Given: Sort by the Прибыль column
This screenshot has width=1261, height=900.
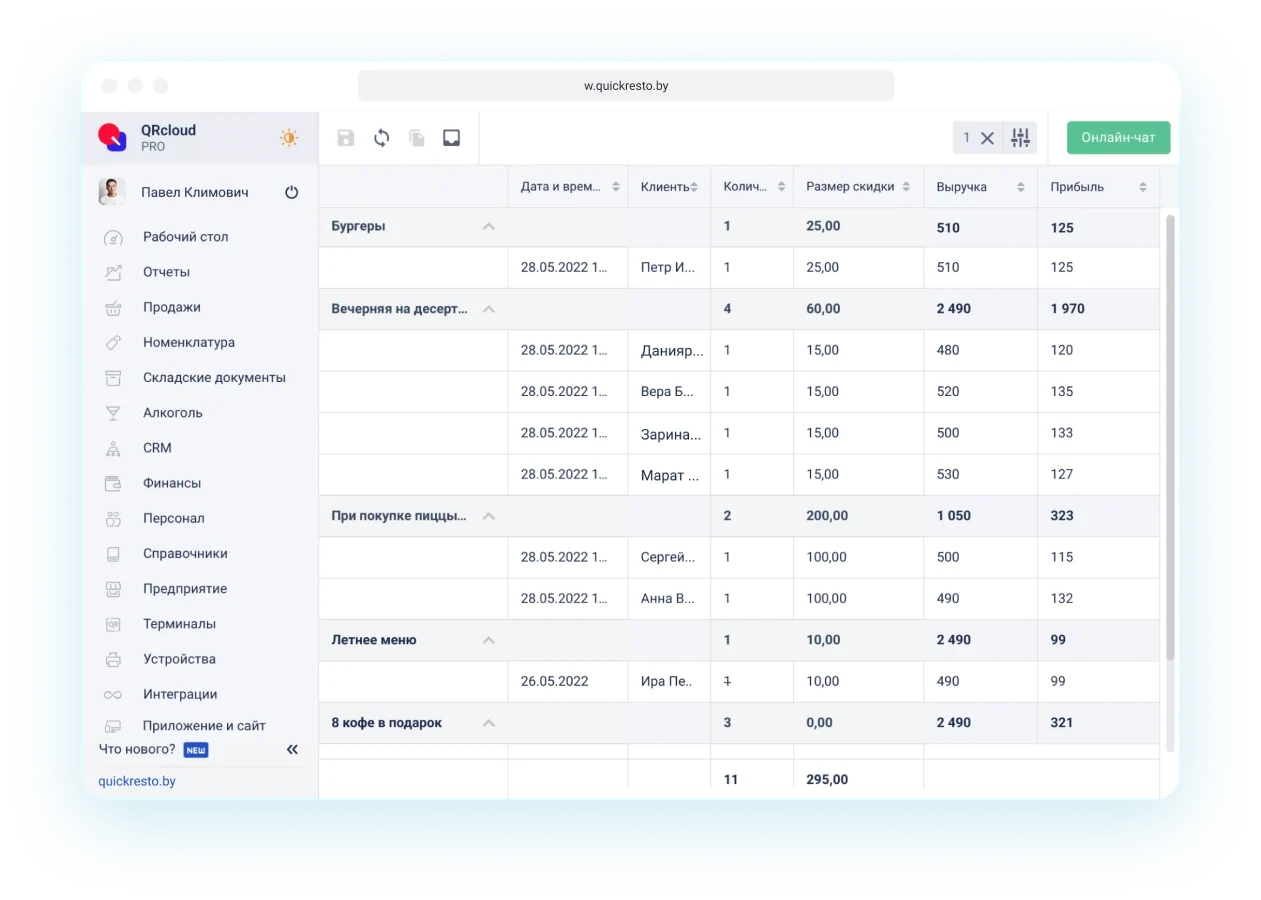Looking at the screenshot, I should [1142, 187].
